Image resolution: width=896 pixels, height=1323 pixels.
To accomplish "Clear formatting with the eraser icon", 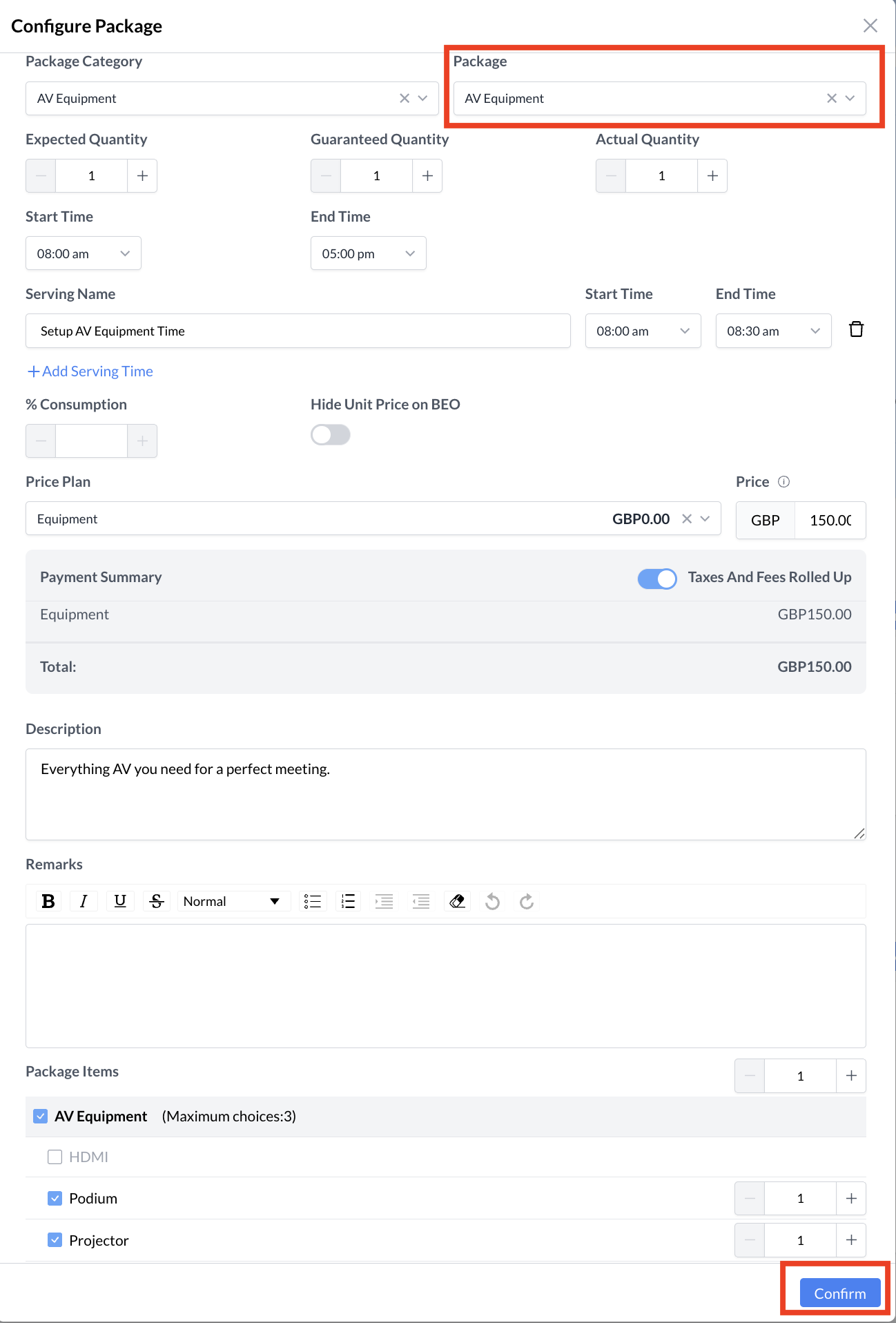I will pos(457,901).
